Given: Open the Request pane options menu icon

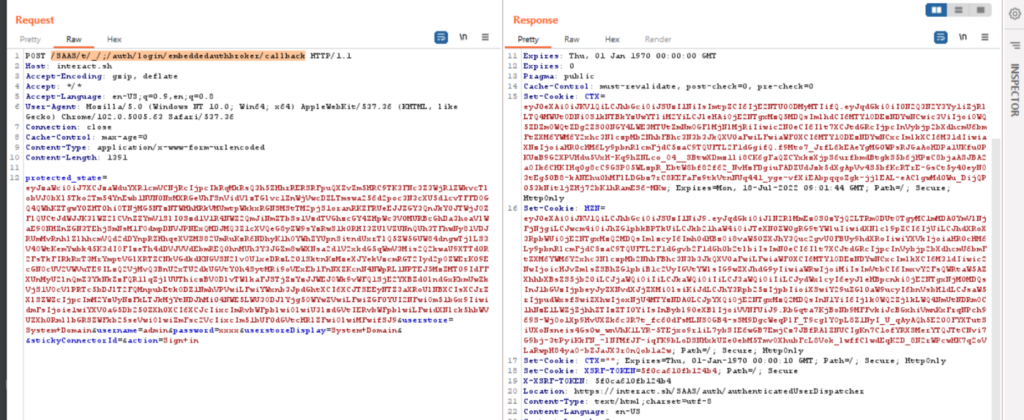Looking at the screenshot, I should (x=487, y=38).
